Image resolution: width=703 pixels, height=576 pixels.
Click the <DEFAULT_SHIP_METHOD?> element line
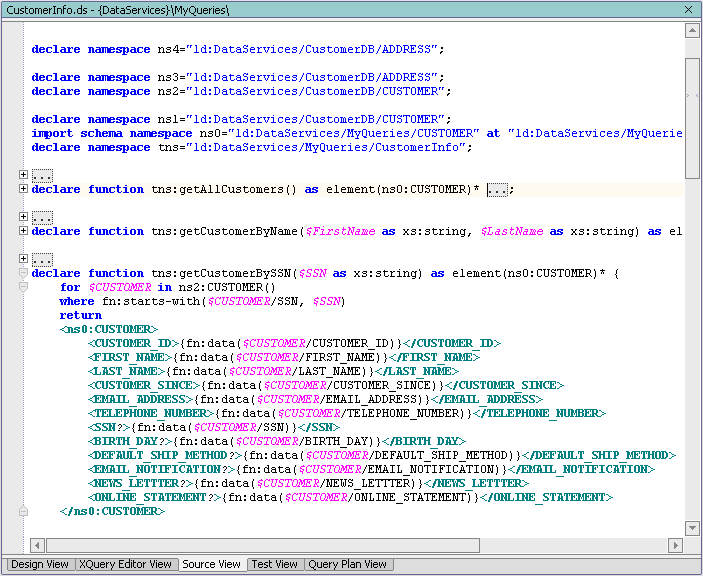(382, 455)
